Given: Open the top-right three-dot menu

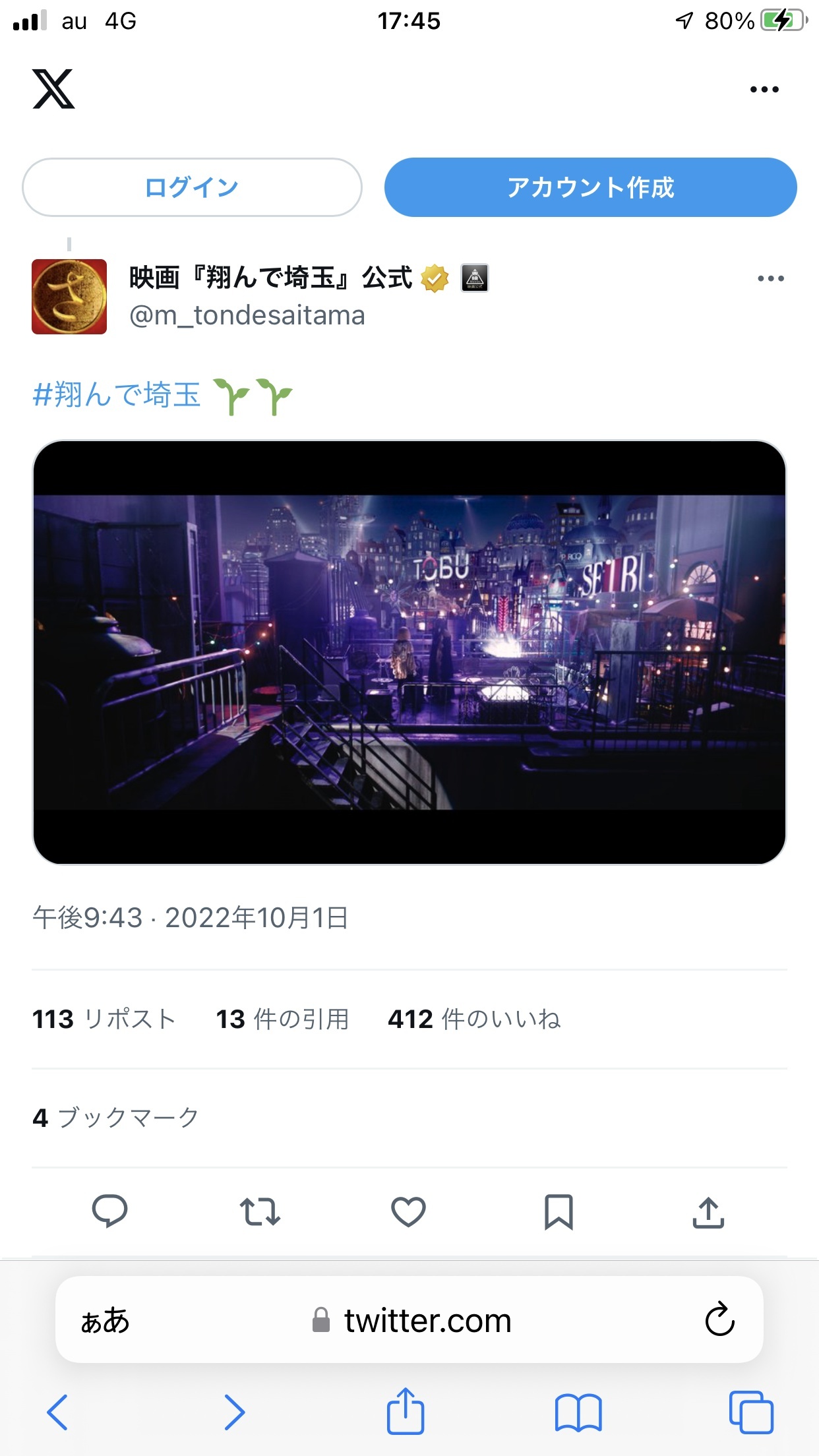Looking at the screenshot, I should click(x=764, y=89).
